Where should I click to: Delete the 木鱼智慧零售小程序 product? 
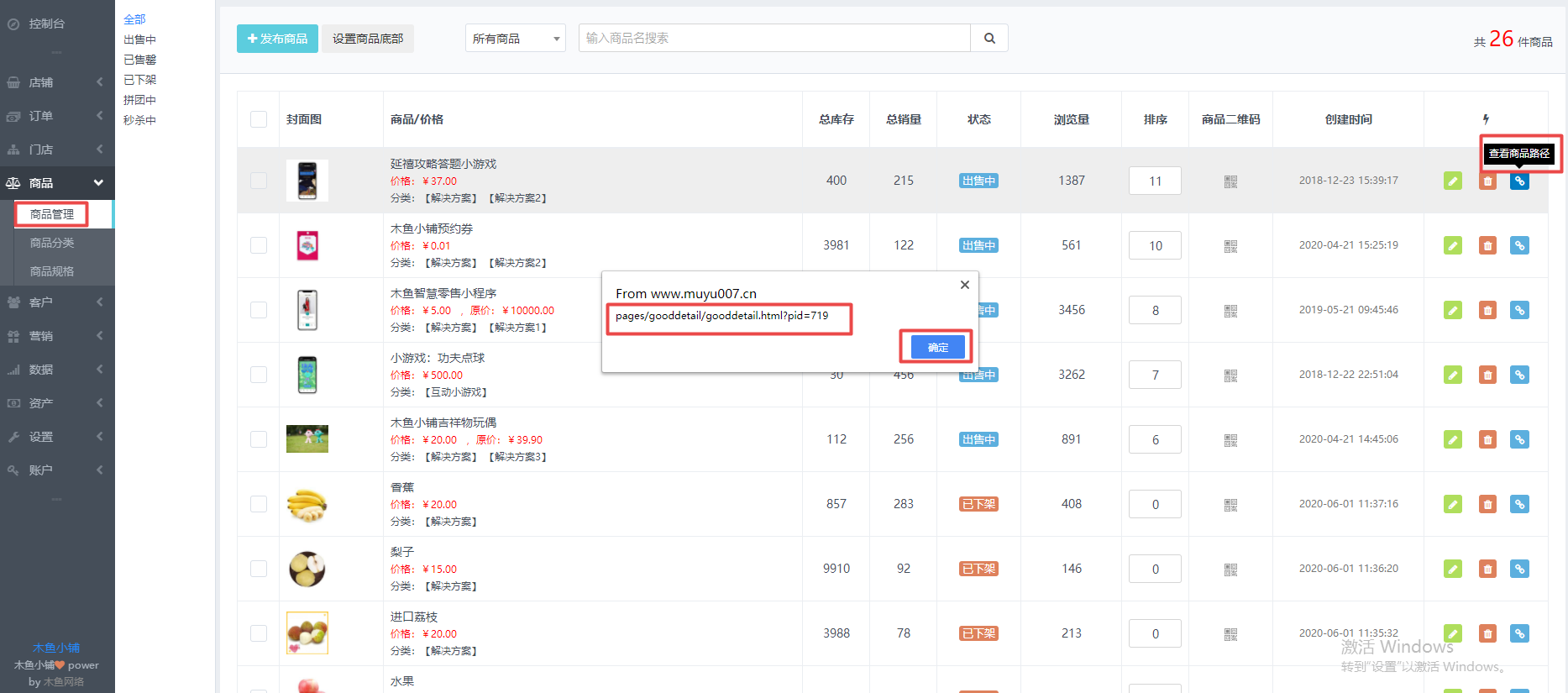click(1487, 310)
